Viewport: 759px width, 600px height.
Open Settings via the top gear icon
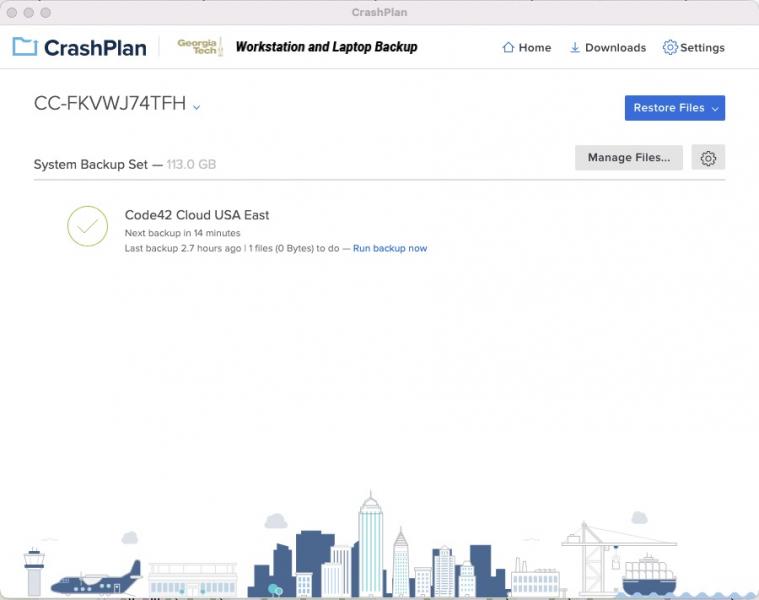click(x=670, y=48)
